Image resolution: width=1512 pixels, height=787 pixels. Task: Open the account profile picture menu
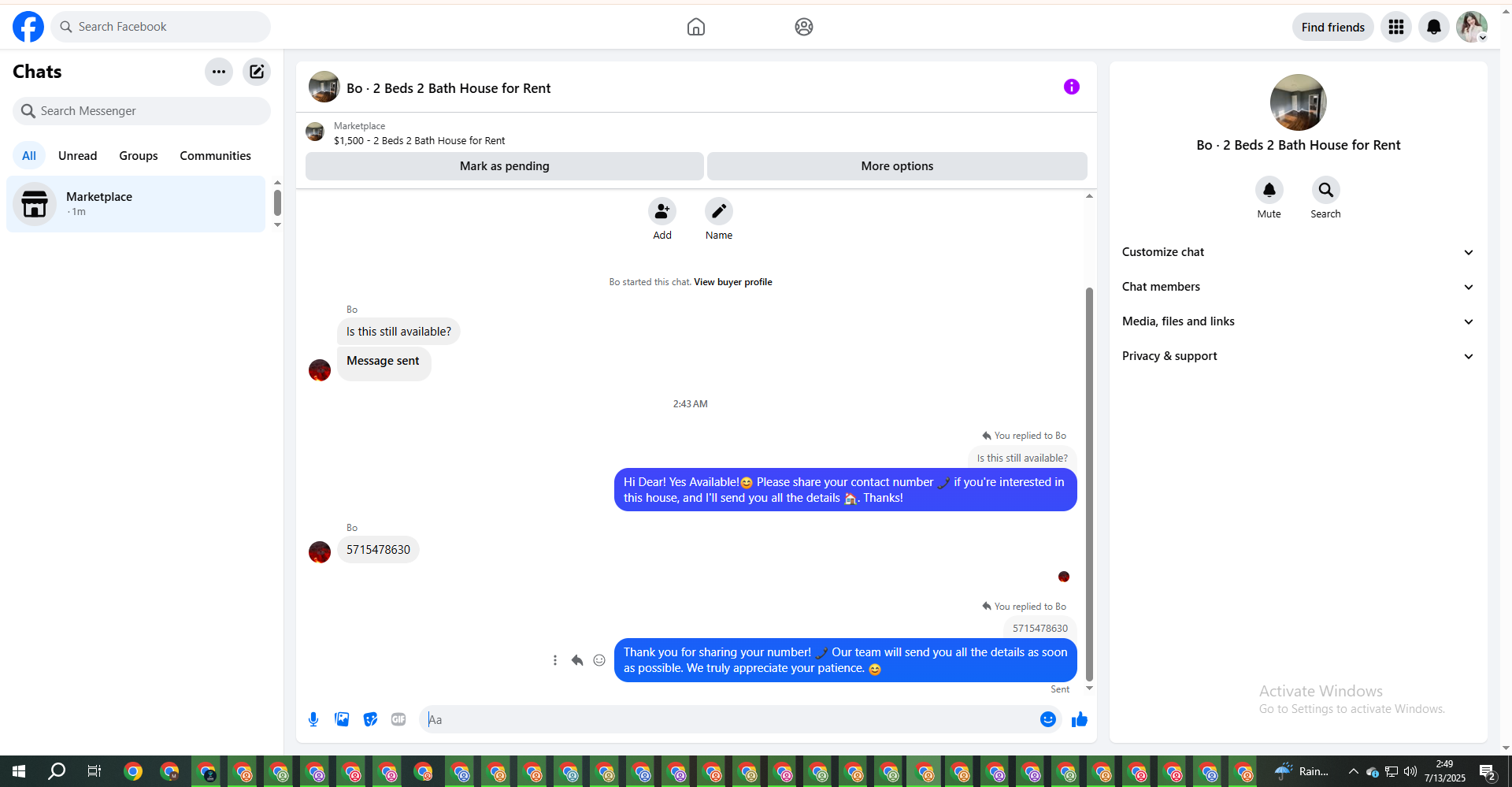click(x=1471, y=27)
